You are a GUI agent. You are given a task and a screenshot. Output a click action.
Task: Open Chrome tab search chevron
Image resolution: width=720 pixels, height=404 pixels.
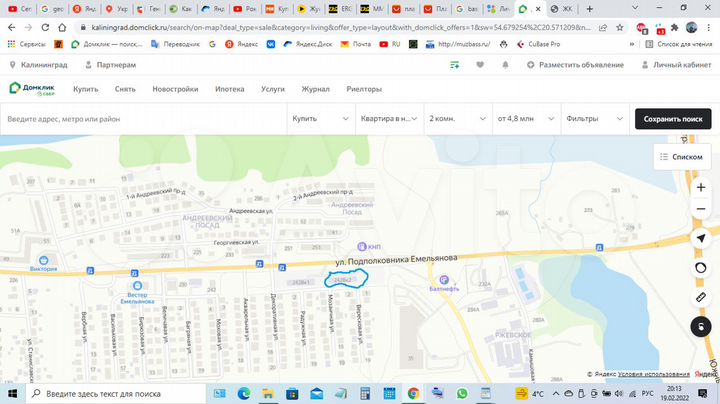[635, 8]
